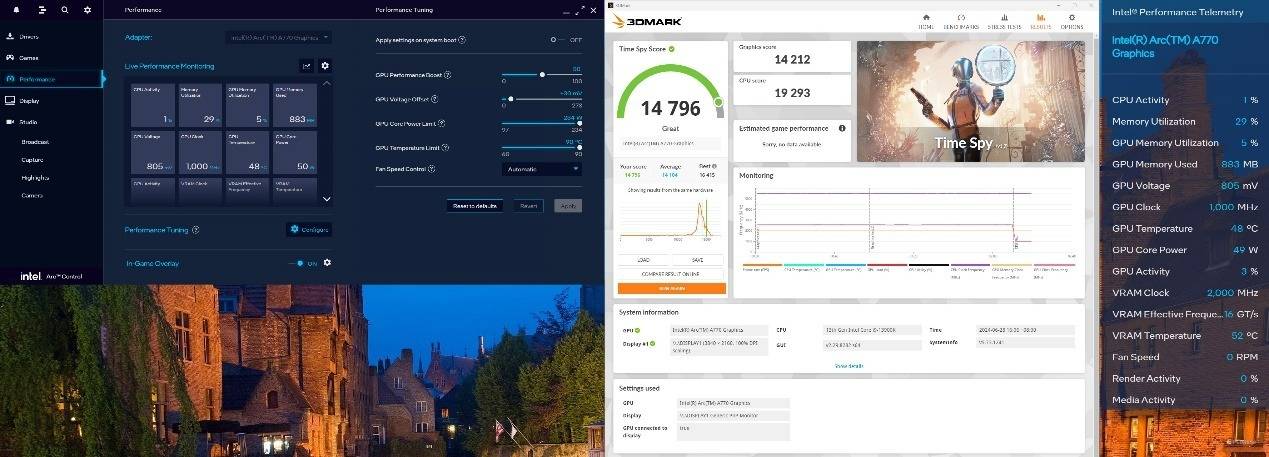
Task: Click the GPU Performance Boost slider
Action: point(541,74)
